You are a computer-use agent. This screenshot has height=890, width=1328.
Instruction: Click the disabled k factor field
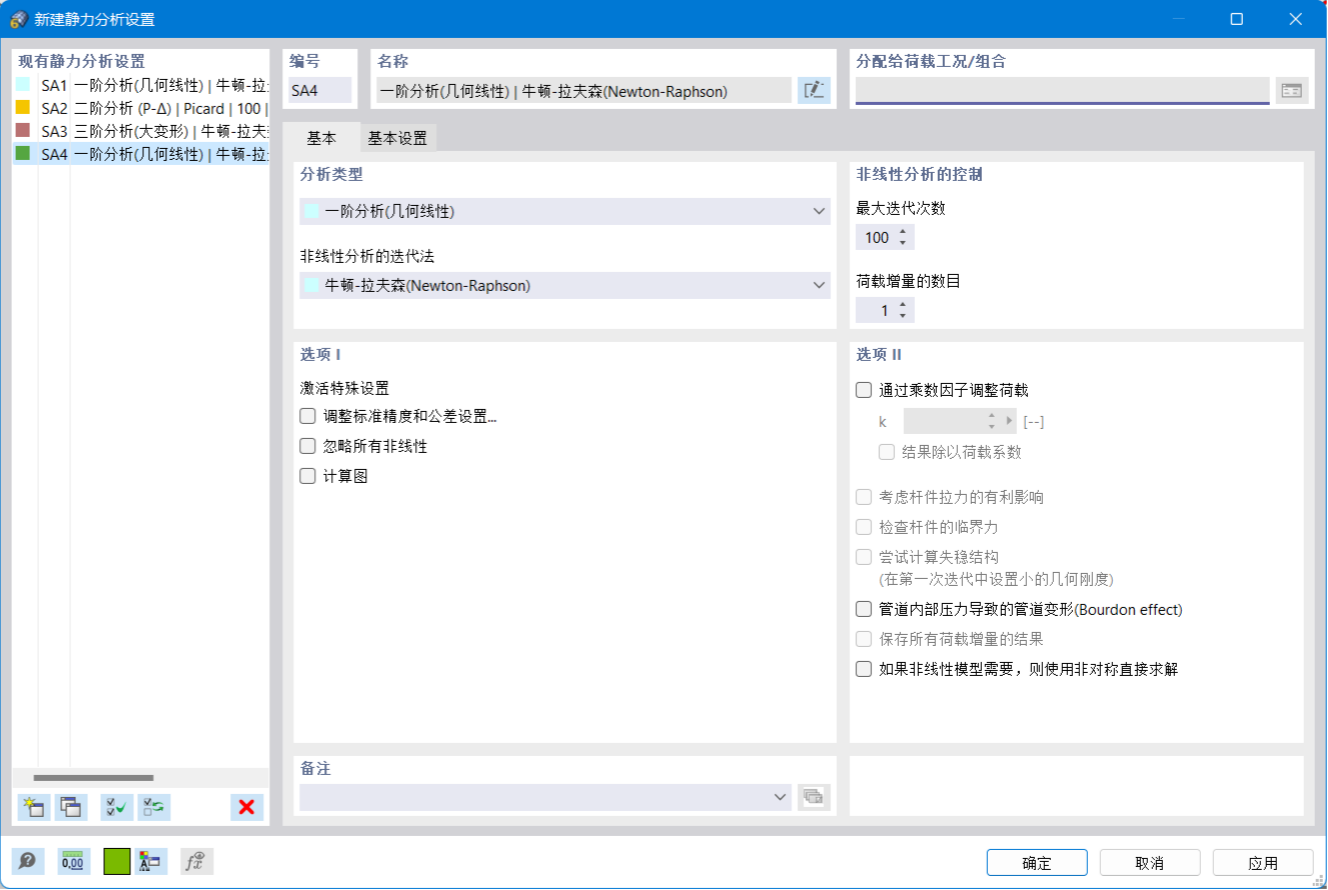[944, 421]
